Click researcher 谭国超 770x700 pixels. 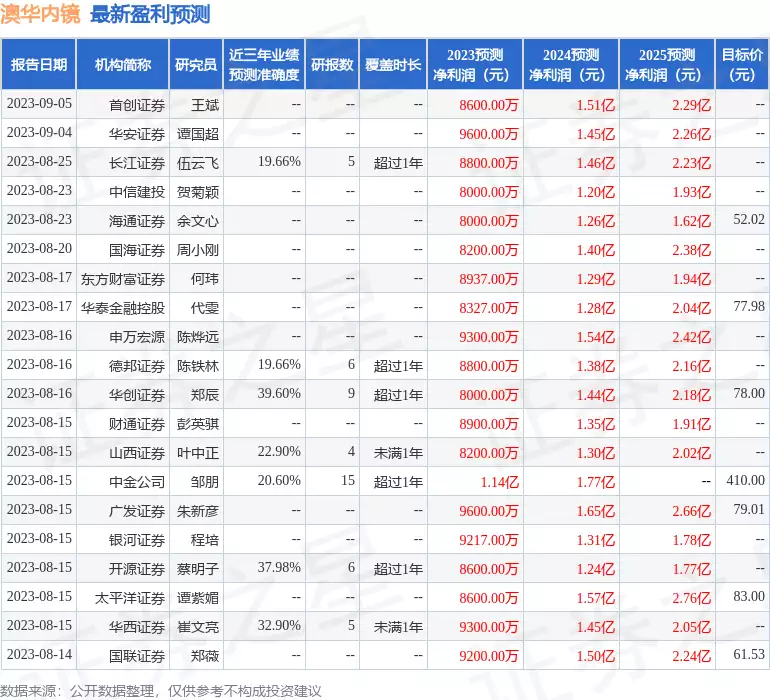(x=198, y=134)
